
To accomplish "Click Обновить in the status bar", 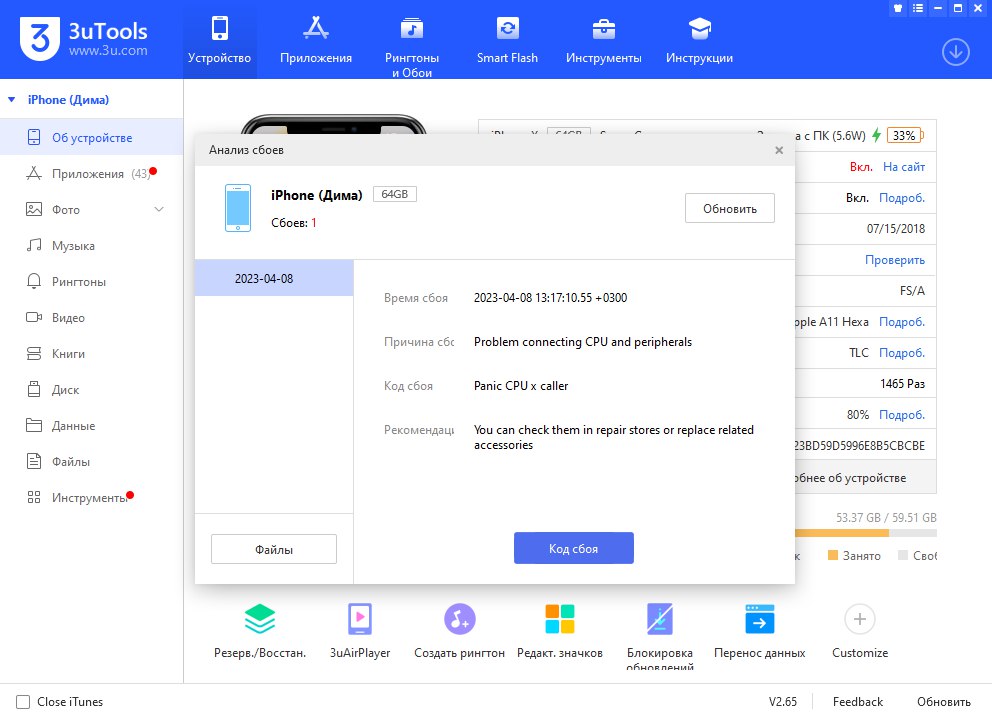I will (943, 701).
